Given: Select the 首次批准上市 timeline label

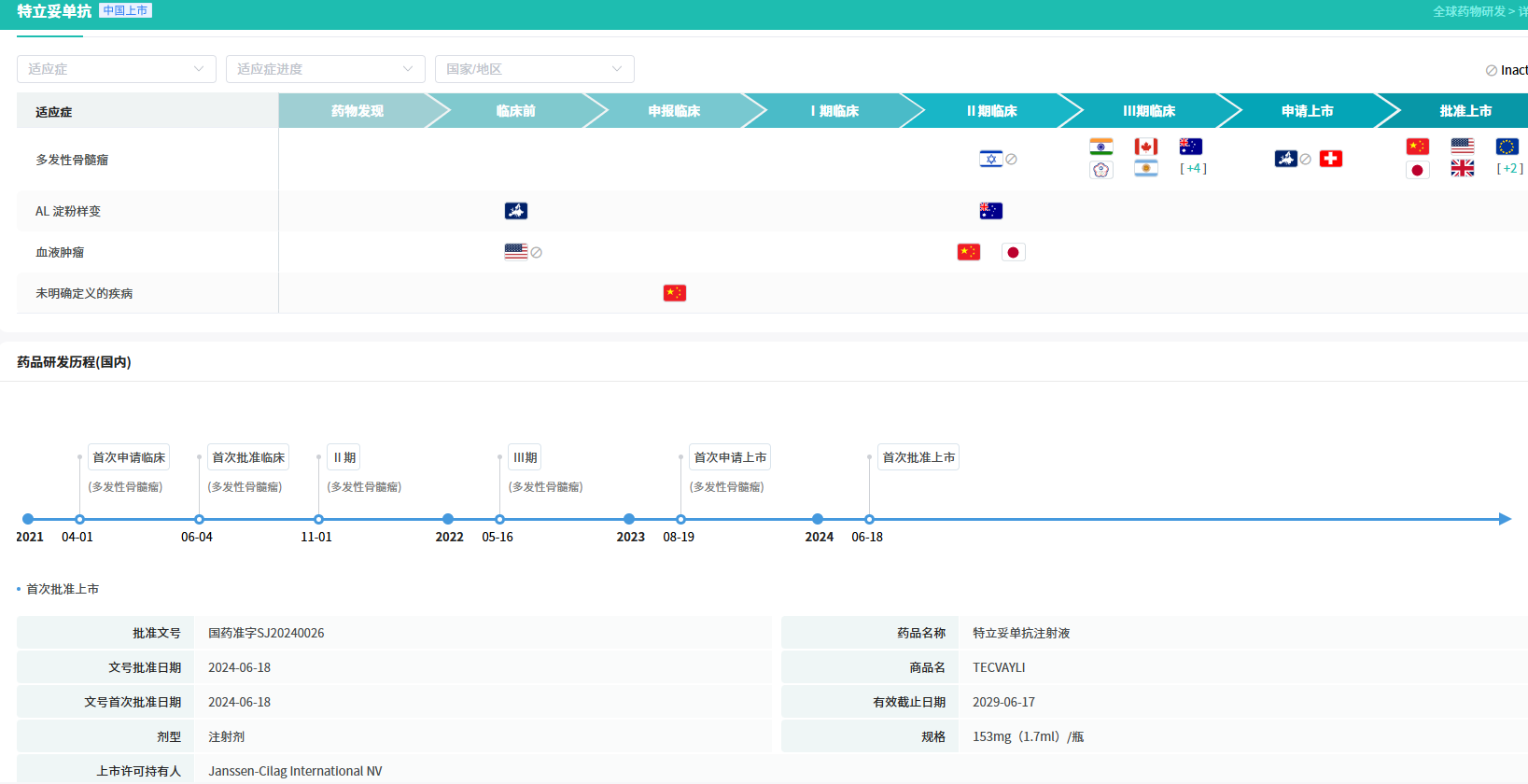Looking at the screenshot, I should (918, 457).
